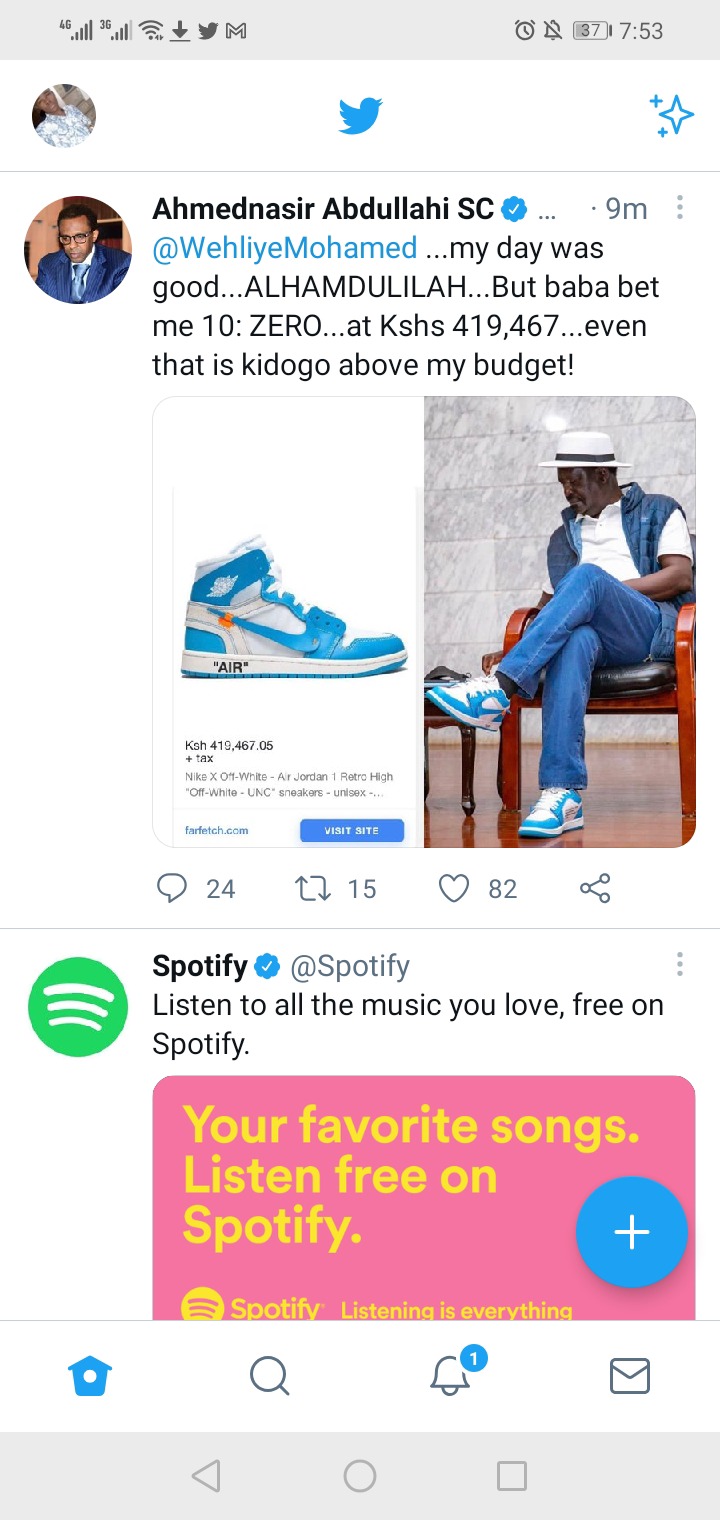
Task: Tap the Twitter bird logo
Action: coord(360,116)
